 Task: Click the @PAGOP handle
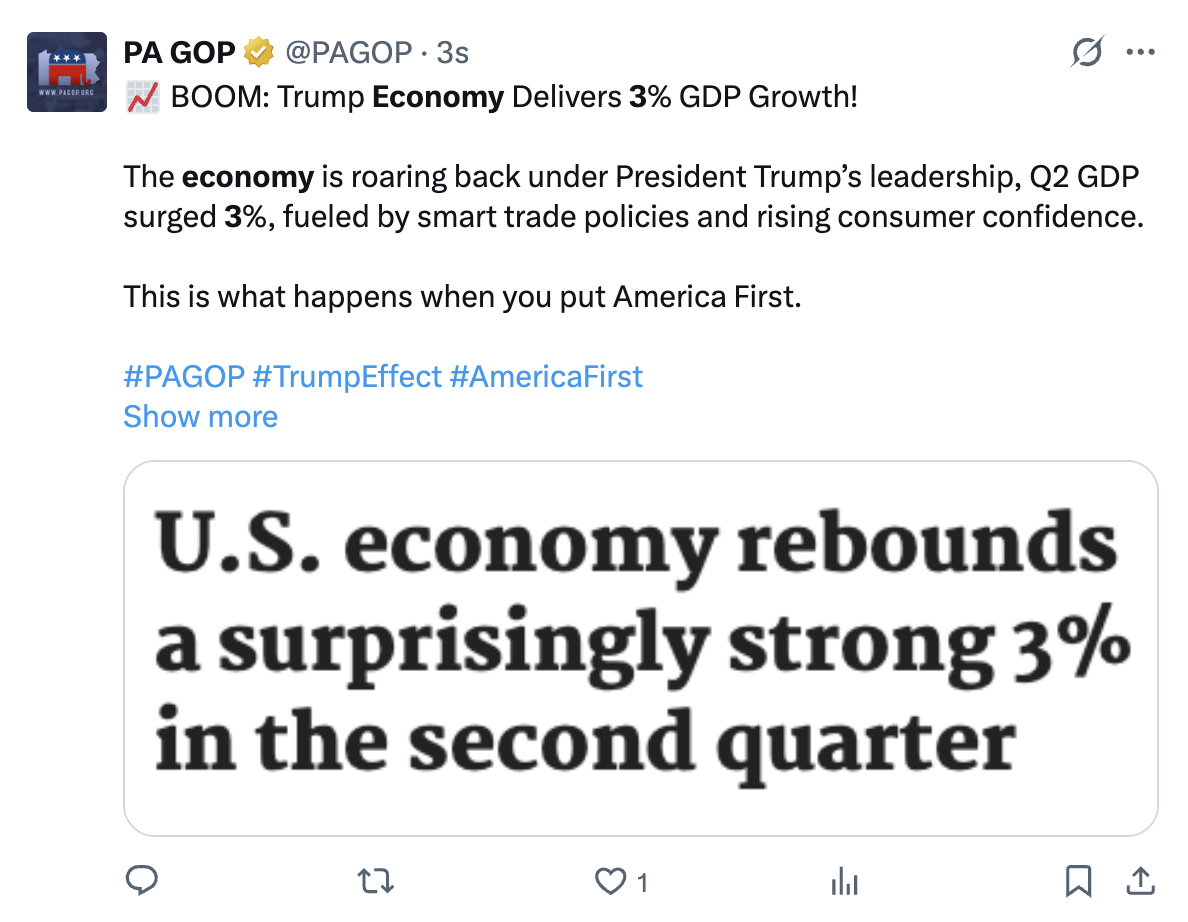pos(349,51)
